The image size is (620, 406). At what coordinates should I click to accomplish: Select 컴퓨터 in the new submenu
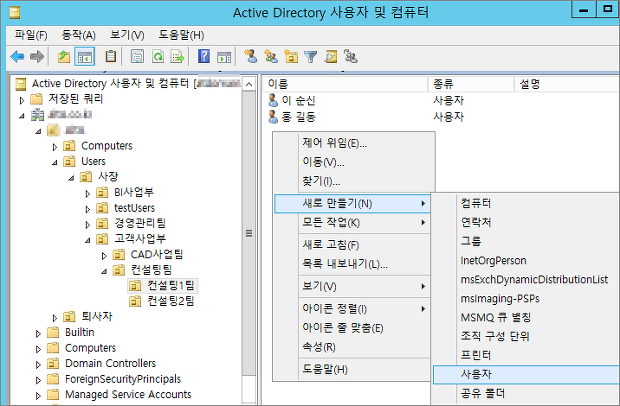[x=526, y=203]
